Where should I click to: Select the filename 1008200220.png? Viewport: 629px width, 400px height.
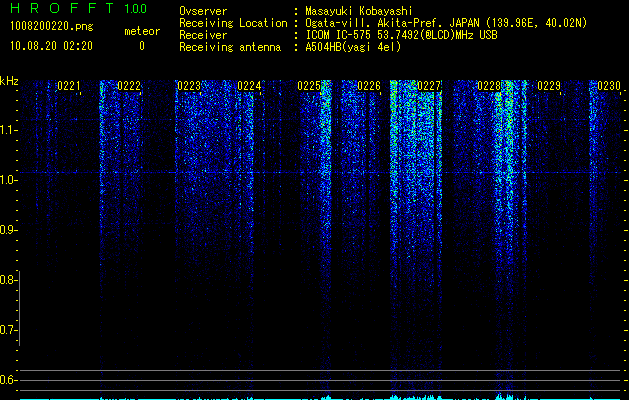point(51,27)
